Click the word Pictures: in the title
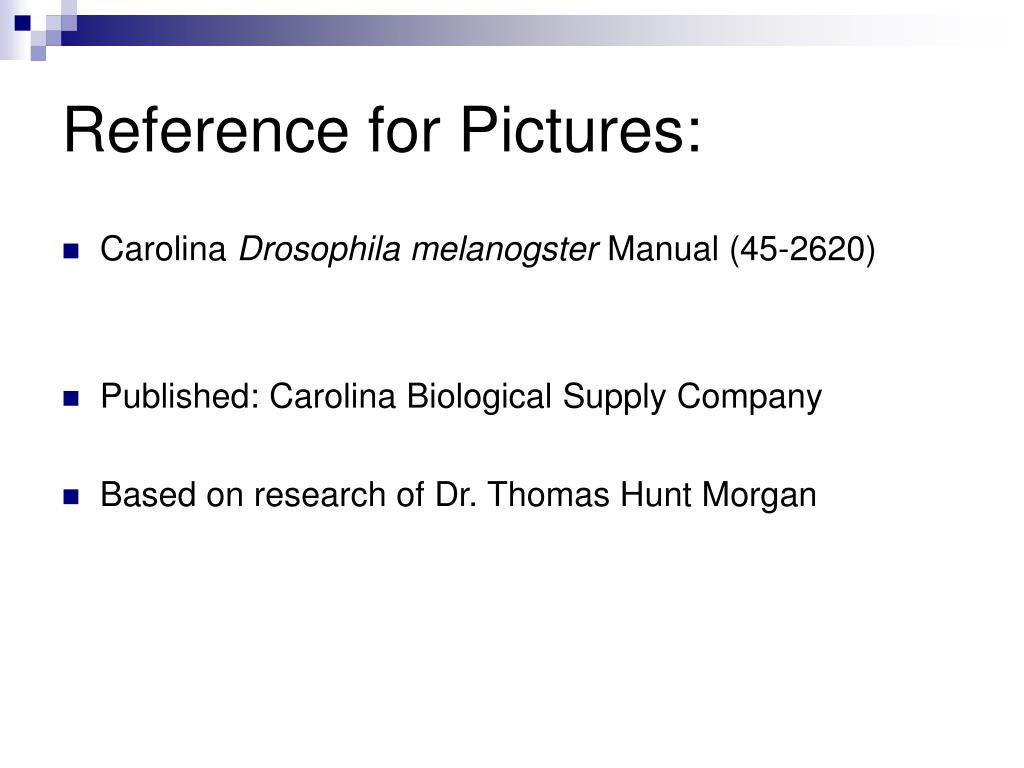 (581, 130)
